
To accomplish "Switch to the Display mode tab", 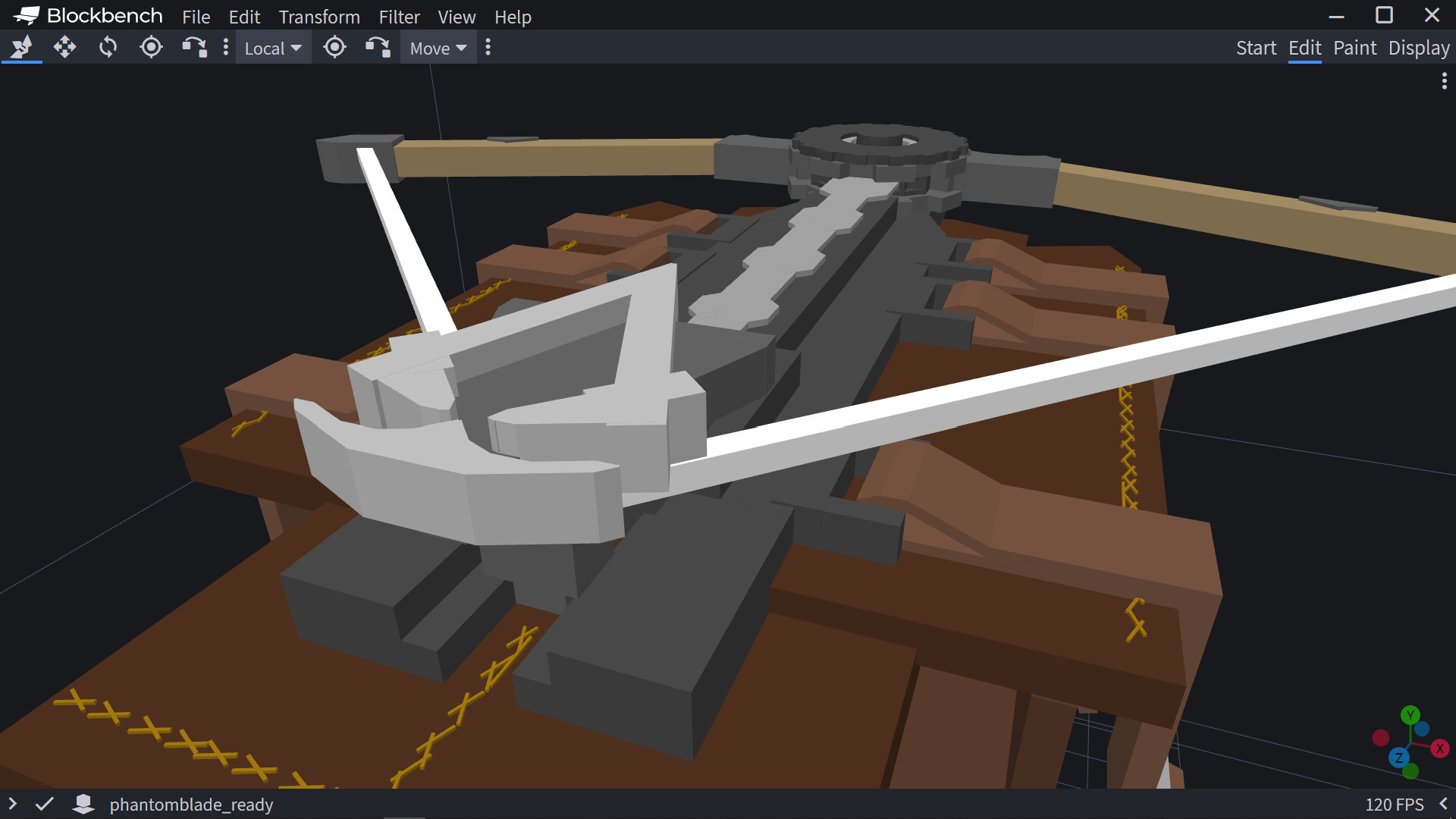I will pos(1419,48).
